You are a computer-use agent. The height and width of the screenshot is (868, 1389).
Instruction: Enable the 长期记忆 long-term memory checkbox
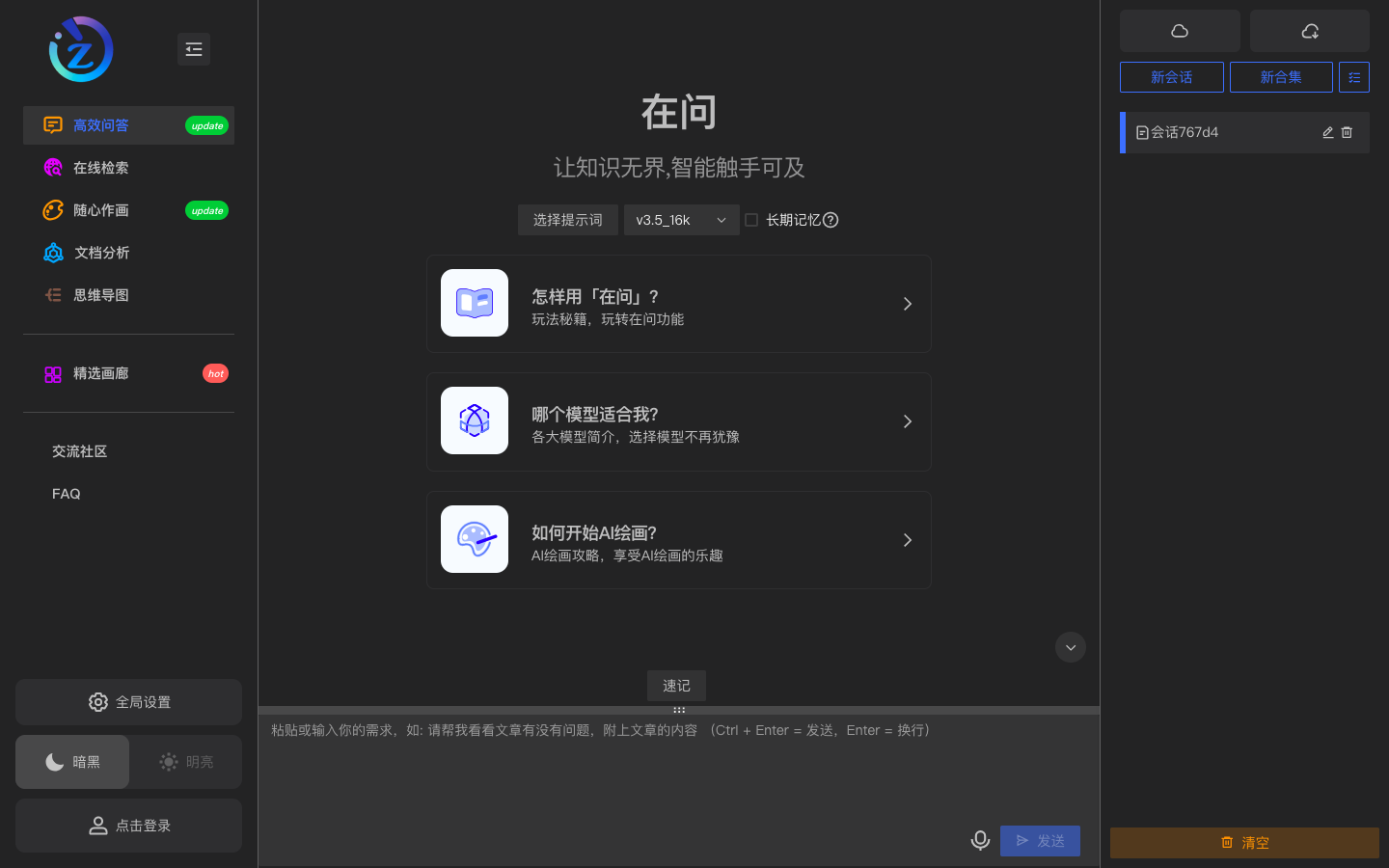(x=751, y=220)
